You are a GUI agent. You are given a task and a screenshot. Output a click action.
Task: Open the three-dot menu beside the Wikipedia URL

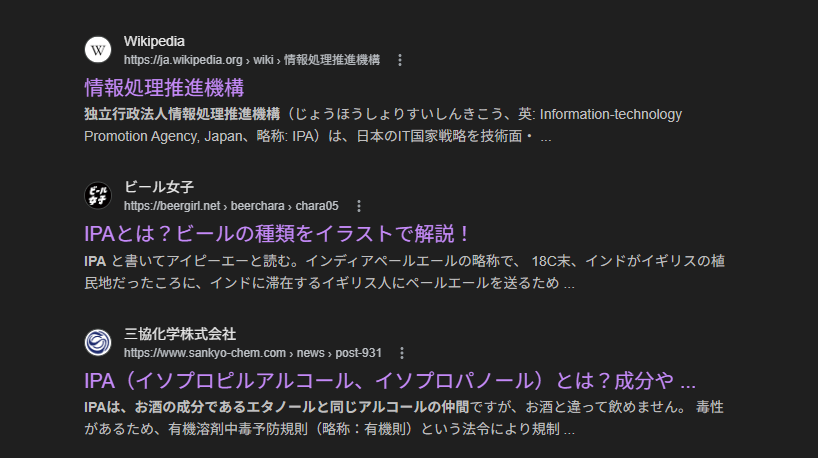(400, 60)
